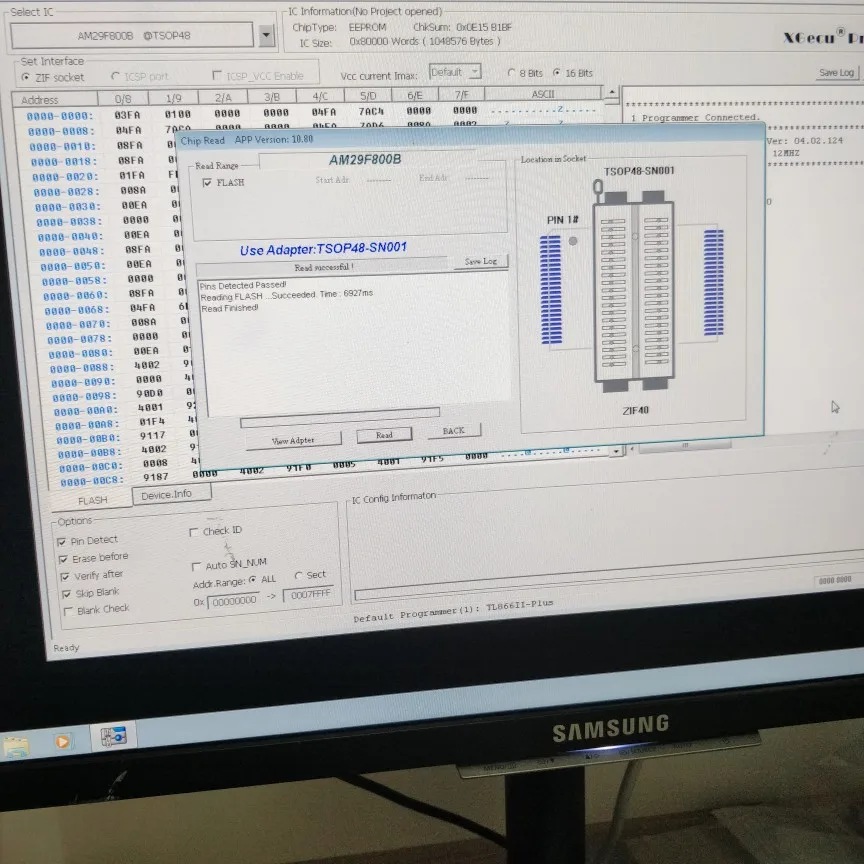Click View Adpter button
This screenshot has height=864, width=864.
[293, 440]
